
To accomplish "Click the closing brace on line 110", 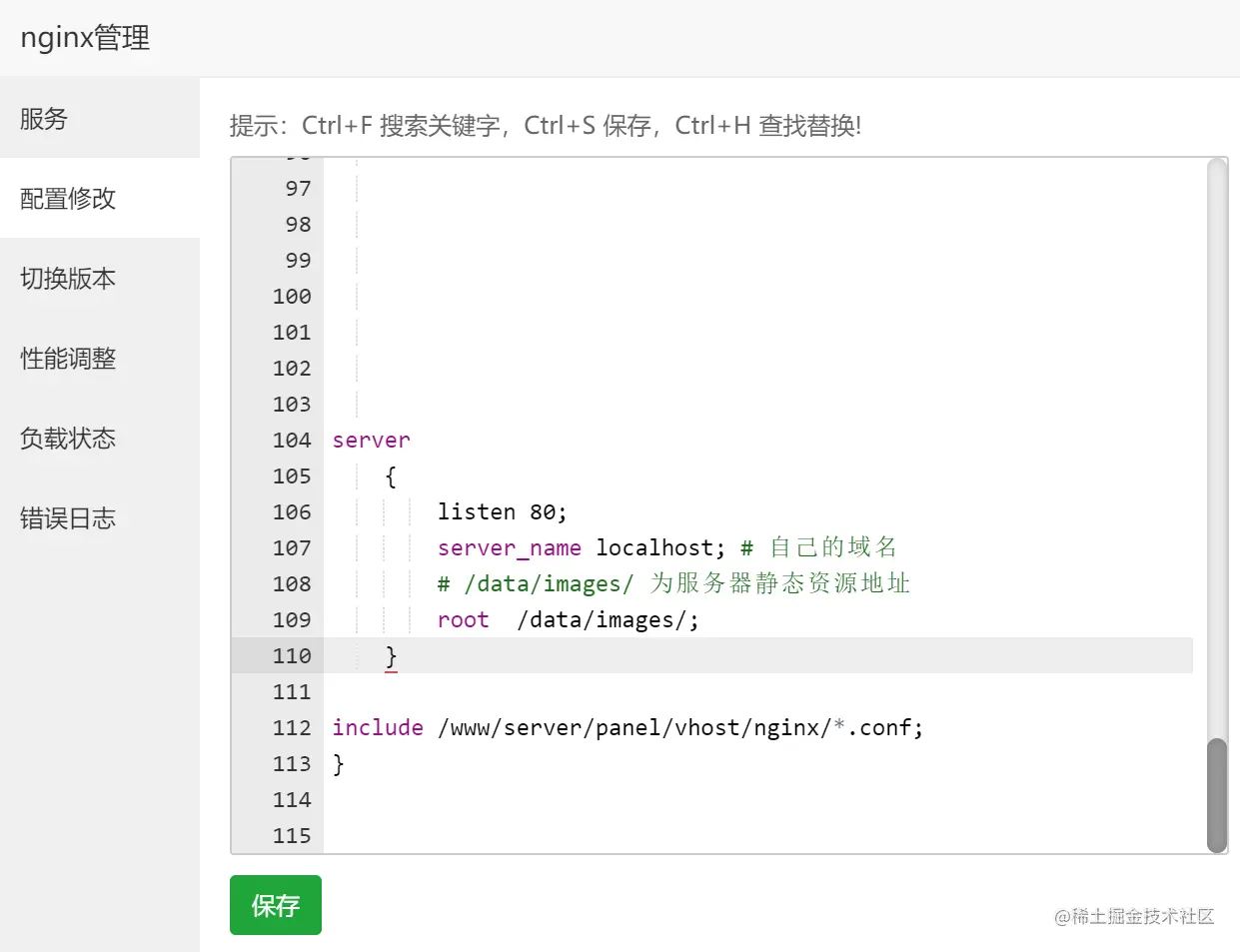I will click(x=391, y=655).
